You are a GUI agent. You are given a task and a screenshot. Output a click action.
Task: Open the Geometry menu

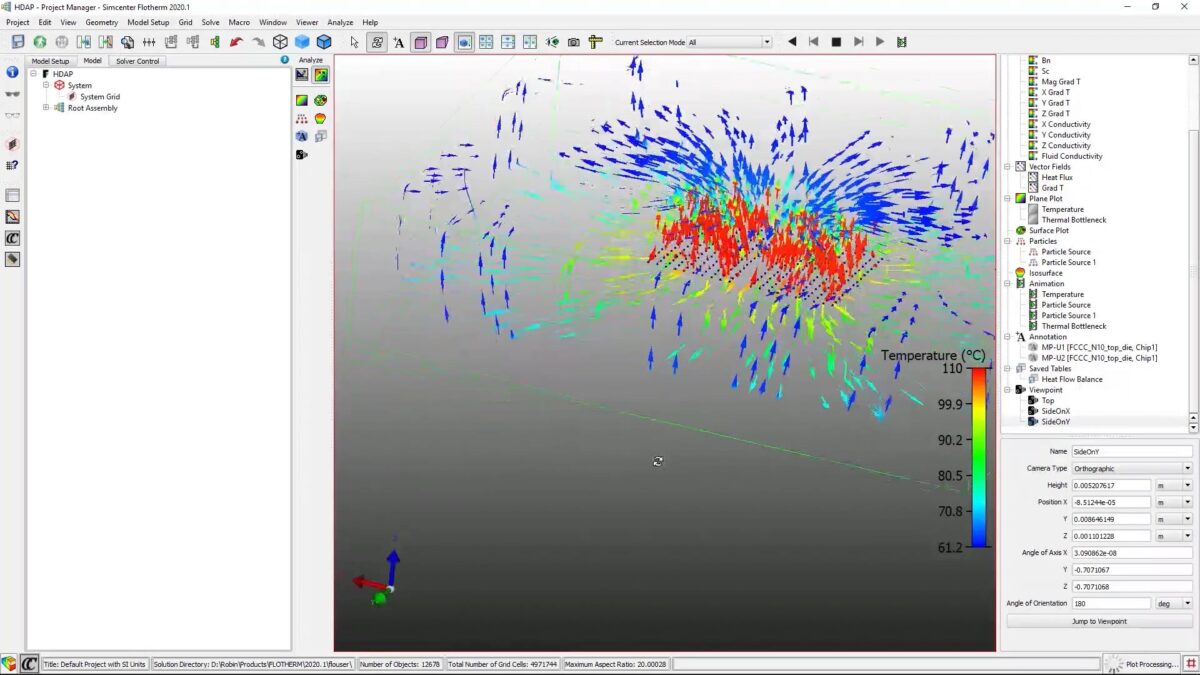pyautogui.click(x=101, y=22)
